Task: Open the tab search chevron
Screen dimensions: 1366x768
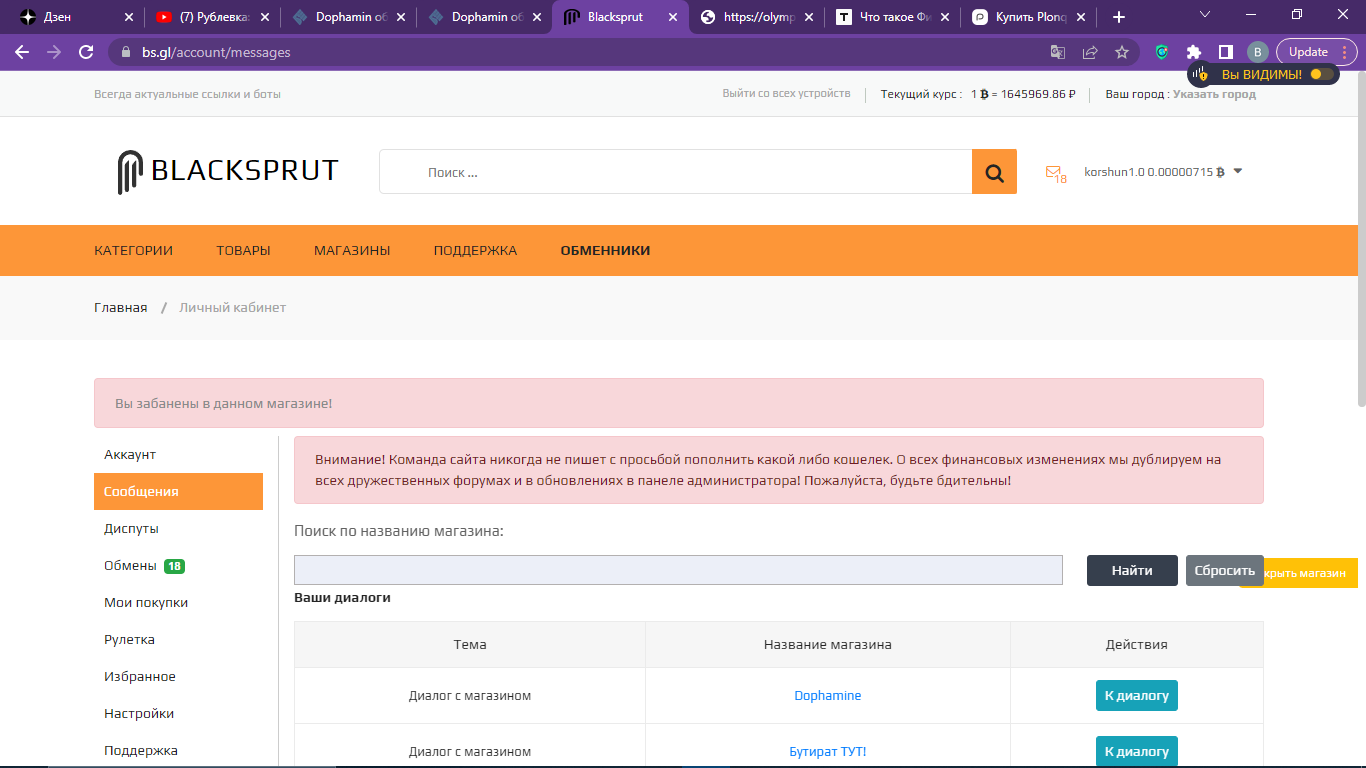Action: (1205, 15)
